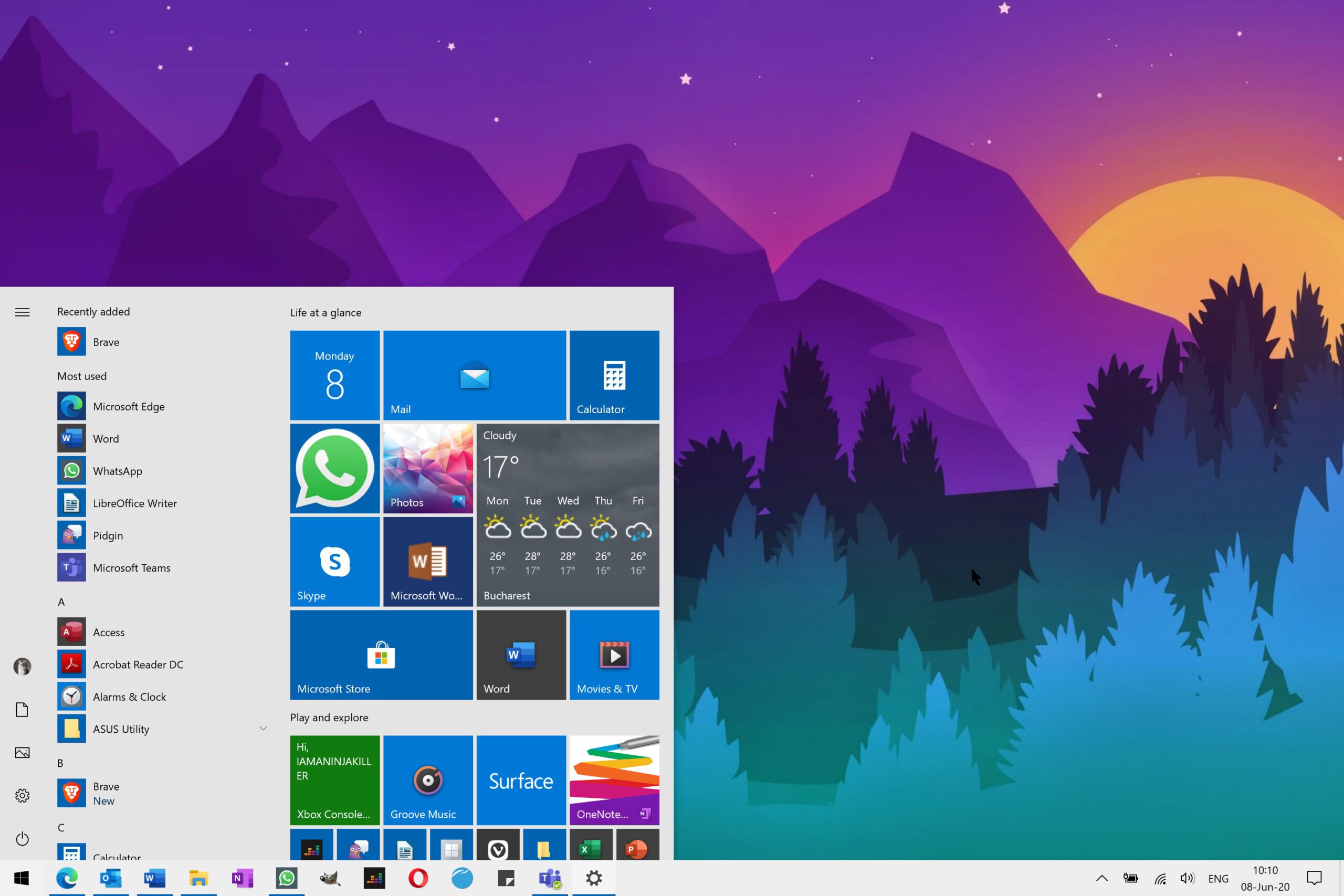The image size is (1344, 896).
Task: Open the small Deezer tile
Action: click(x=311, y=845)
